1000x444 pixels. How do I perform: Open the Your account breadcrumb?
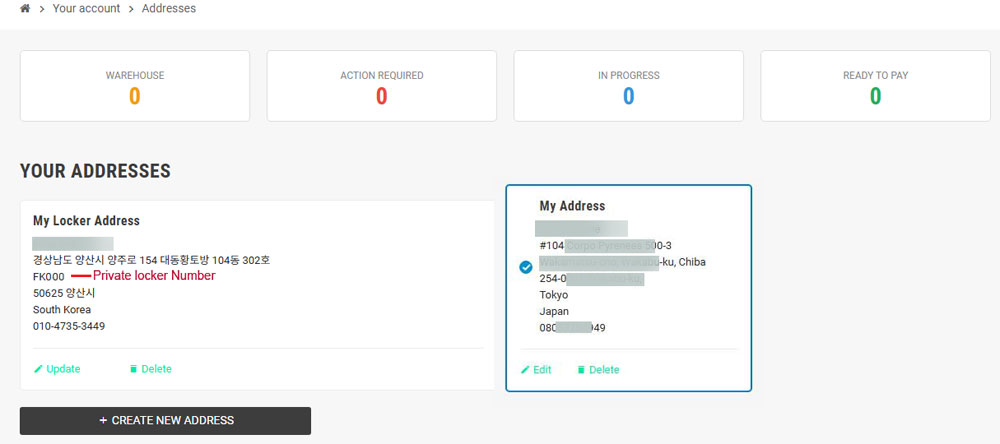pyautogui.click(x=86, y=9)
